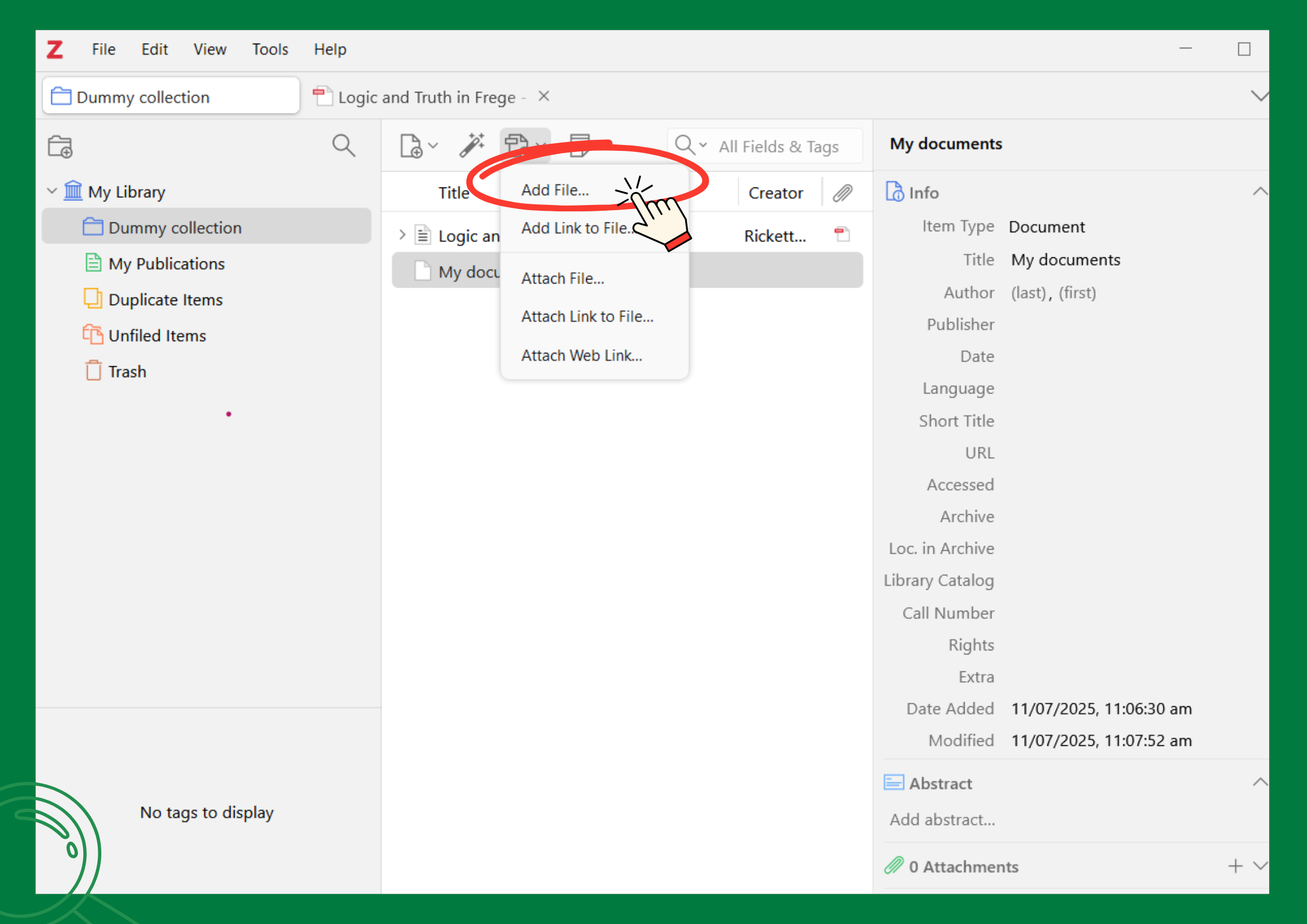Screen dimensions: 1307x924
Task: Select Dummy collection in the sidebar
Action: point(207,227)
